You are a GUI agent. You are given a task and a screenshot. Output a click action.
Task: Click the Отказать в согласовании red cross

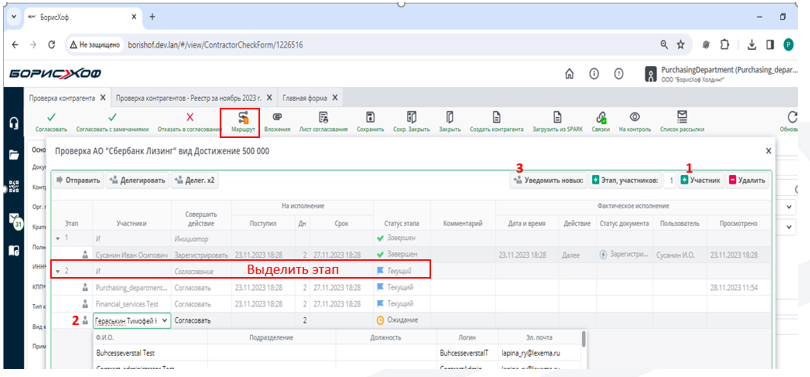(190, 117)
